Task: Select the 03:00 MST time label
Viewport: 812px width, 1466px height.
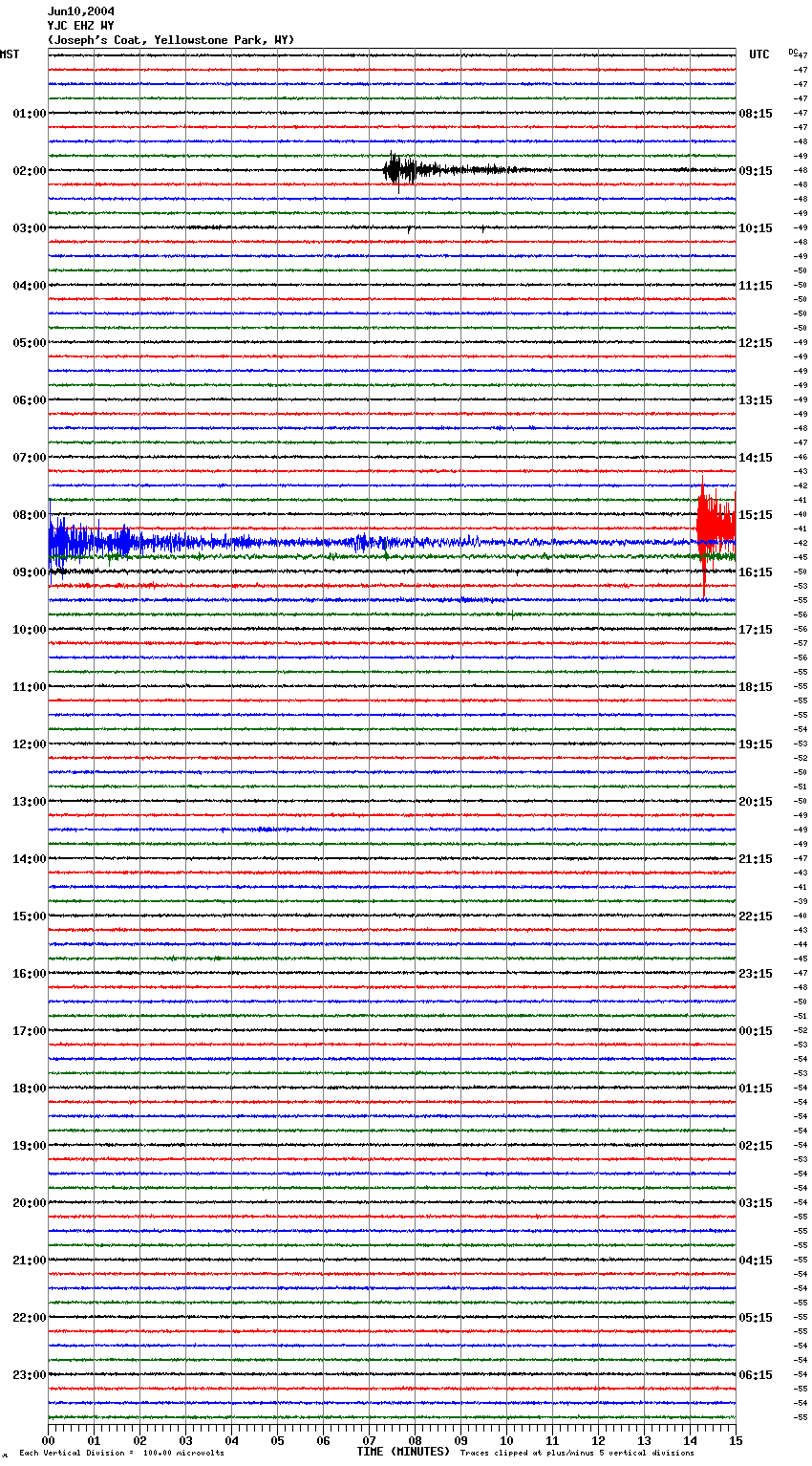Action: 30,228
